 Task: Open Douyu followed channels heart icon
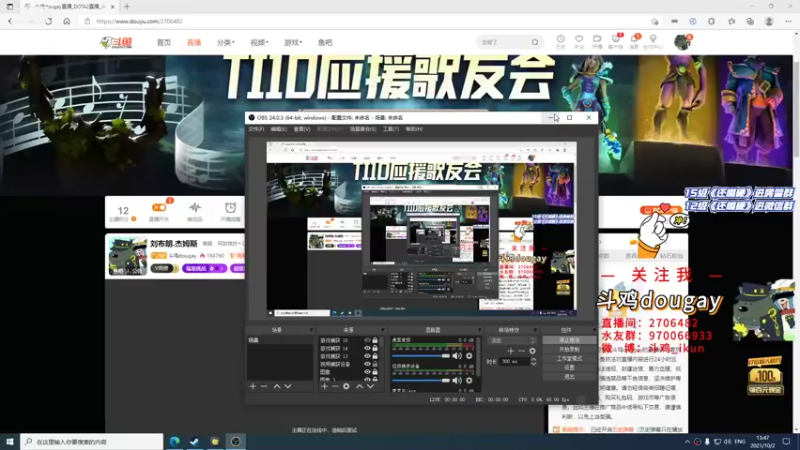click(579, 41)
